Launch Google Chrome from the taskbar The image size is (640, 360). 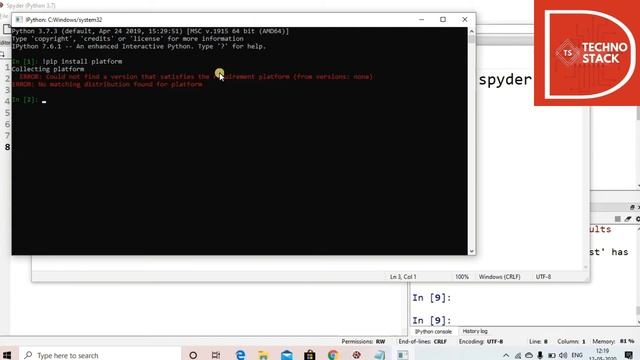click(x=333, y=355)
